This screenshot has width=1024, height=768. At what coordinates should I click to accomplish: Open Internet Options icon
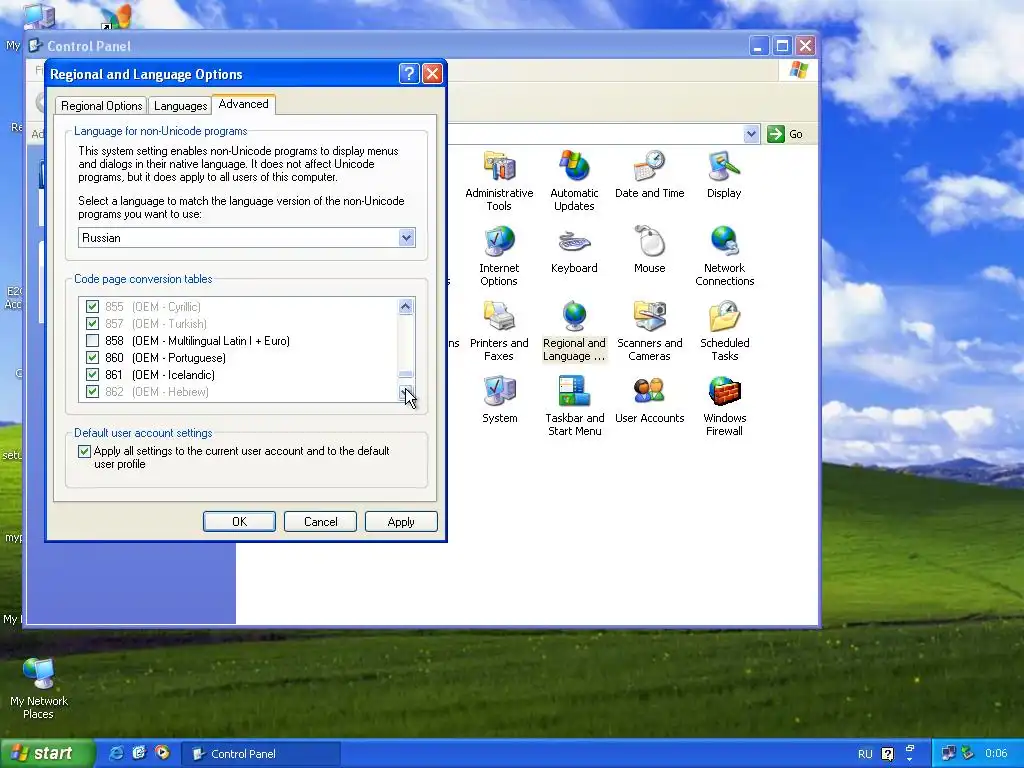click(499, 242)
